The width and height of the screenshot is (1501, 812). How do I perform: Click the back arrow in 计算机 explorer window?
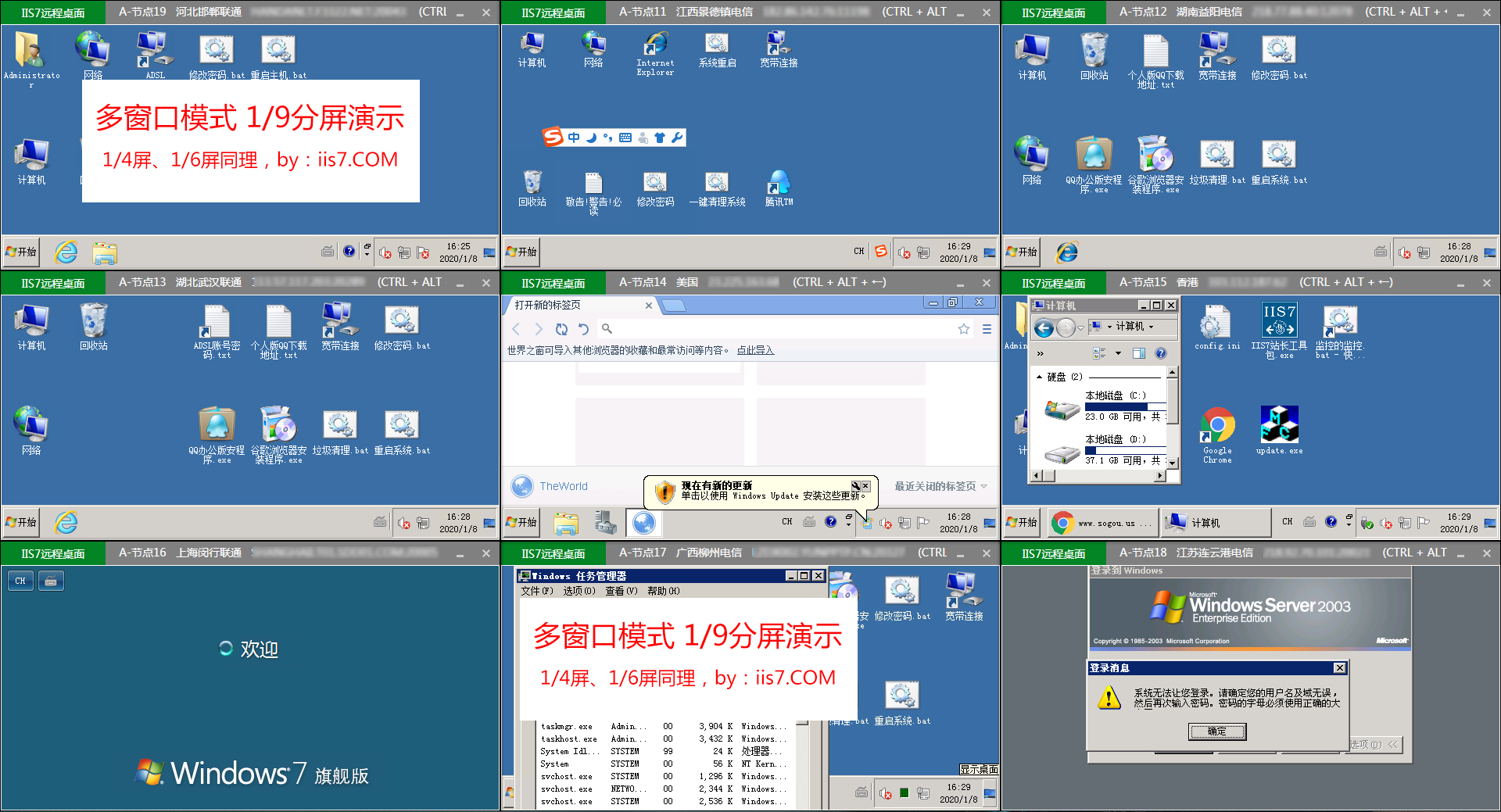pyautogui.click(x=1044, y=327)
